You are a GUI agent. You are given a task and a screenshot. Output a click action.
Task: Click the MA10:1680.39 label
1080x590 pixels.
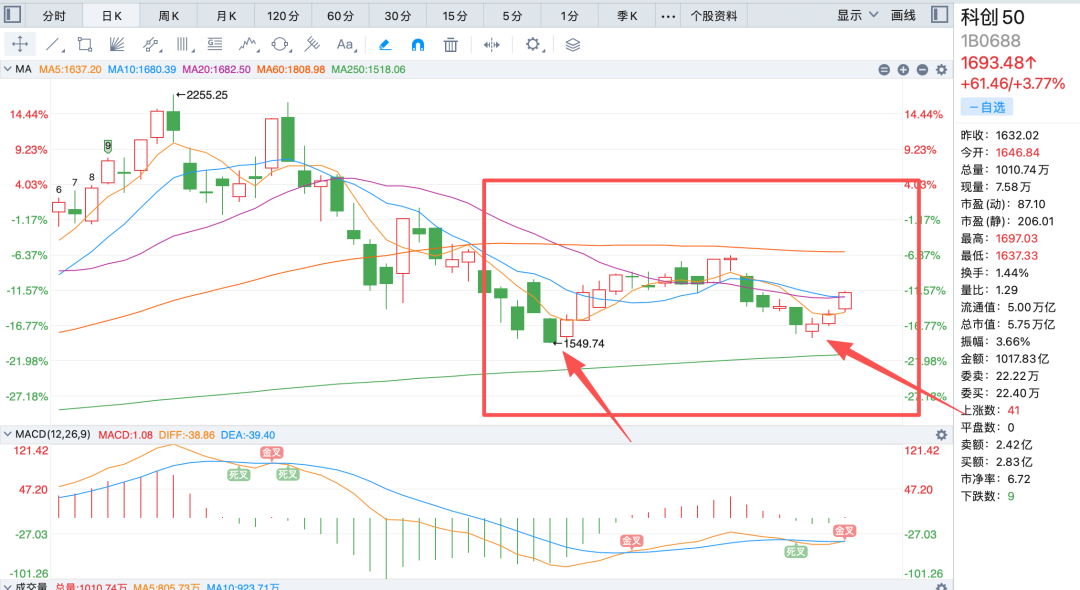point(142,70)
